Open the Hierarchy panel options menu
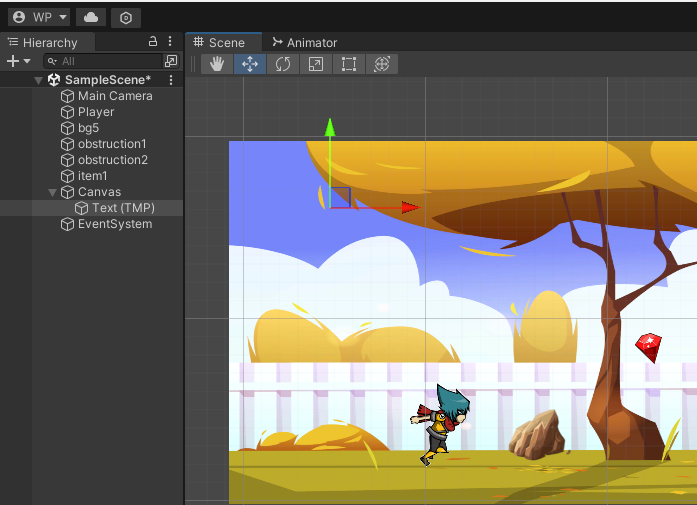697x505 pixels. 170,42
